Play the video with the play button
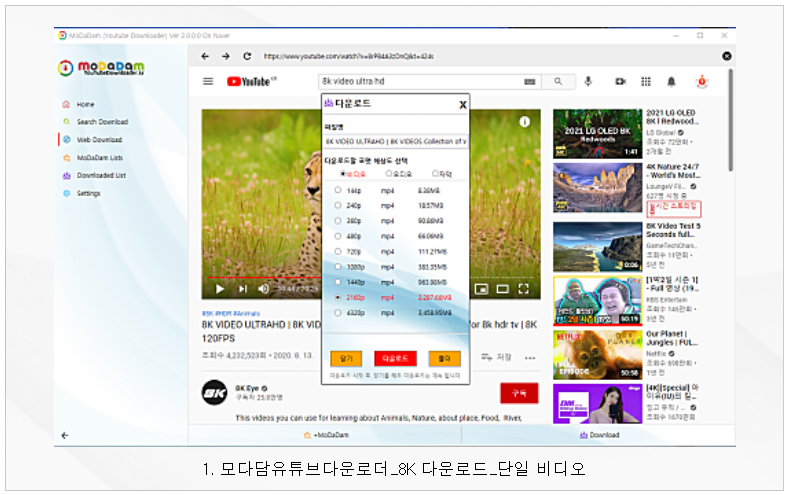The width and height of the screenshot is (790, 495). coord(220,289)
